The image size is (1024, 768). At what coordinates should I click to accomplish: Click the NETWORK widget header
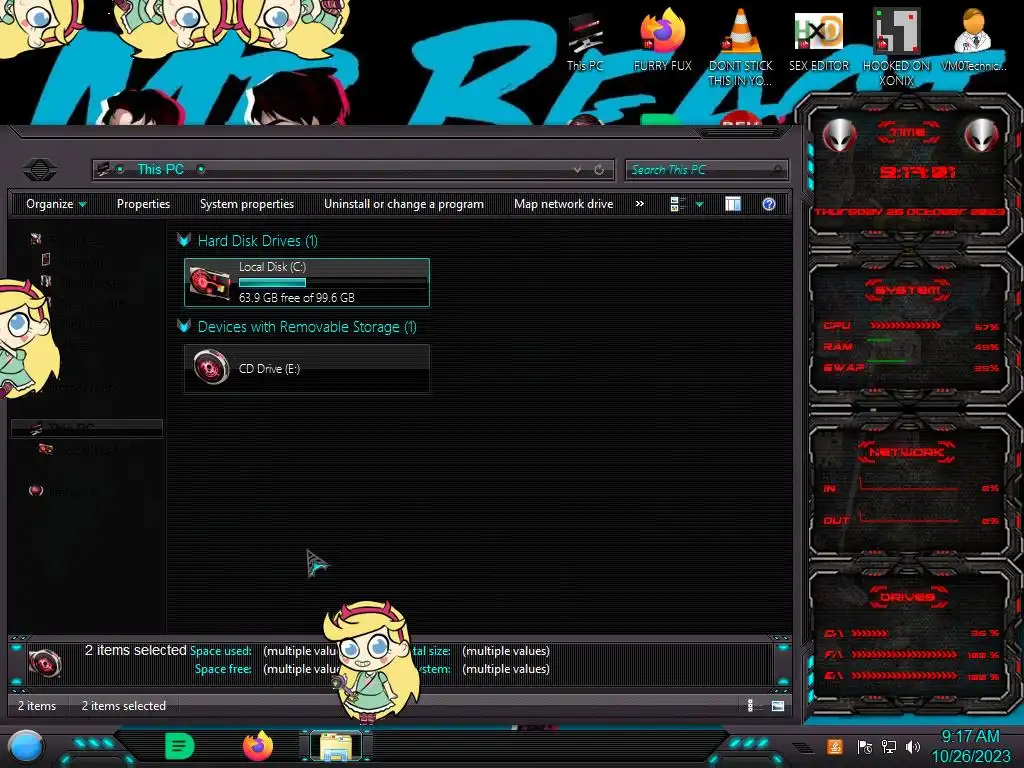click(x=907, y=452)
